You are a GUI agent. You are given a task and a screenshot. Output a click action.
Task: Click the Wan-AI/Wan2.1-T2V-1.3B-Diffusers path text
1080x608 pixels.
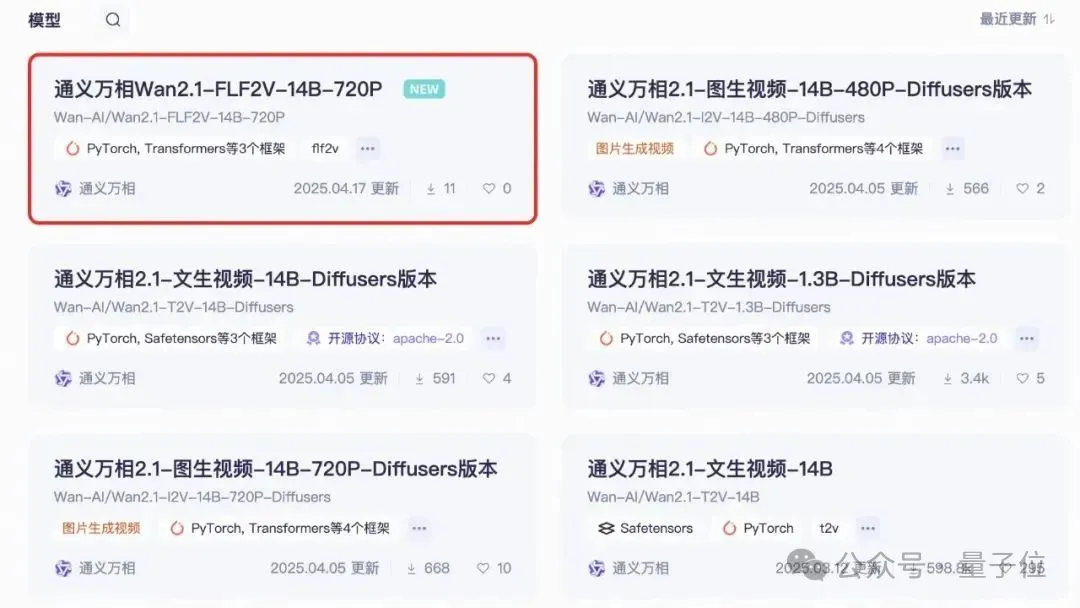(x=709, y=307)
